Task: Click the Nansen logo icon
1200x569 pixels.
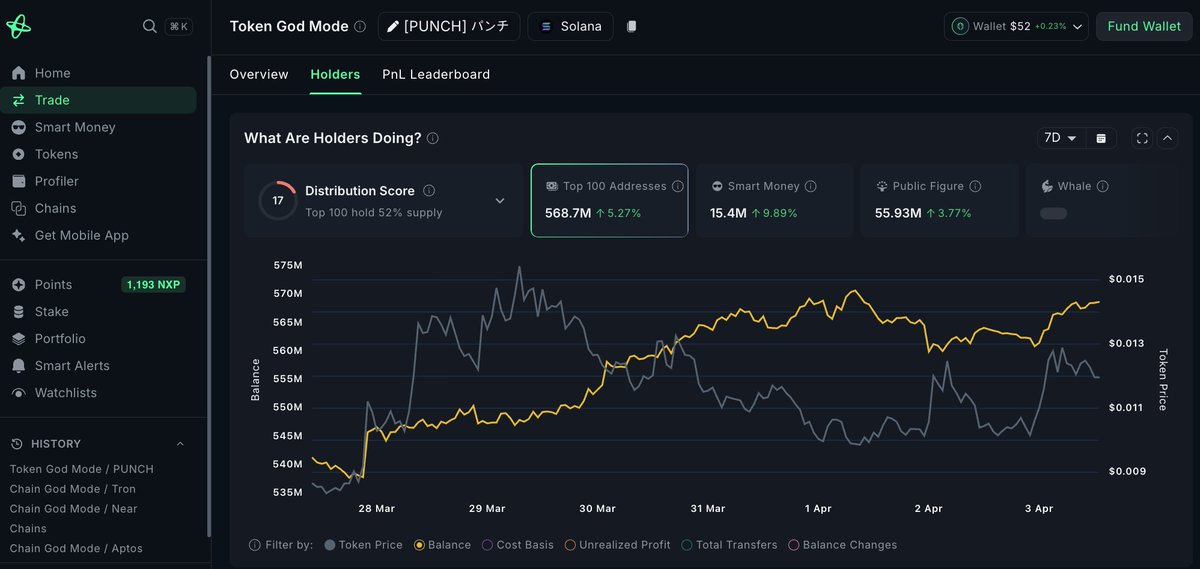Action: click(x=18, y=26)
